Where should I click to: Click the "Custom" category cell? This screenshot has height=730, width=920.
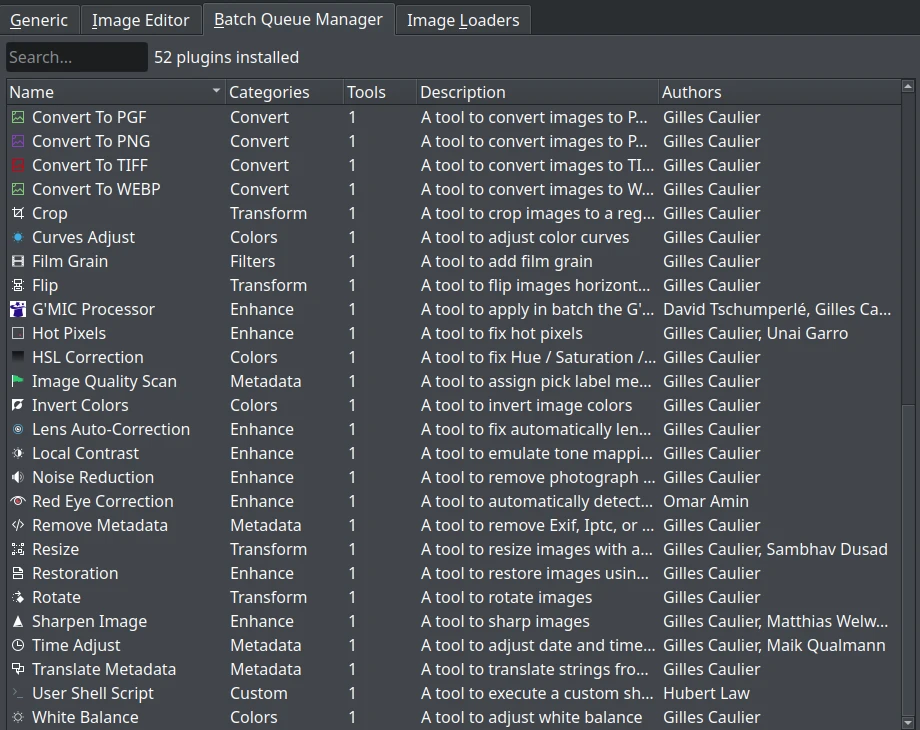(259, 693)
